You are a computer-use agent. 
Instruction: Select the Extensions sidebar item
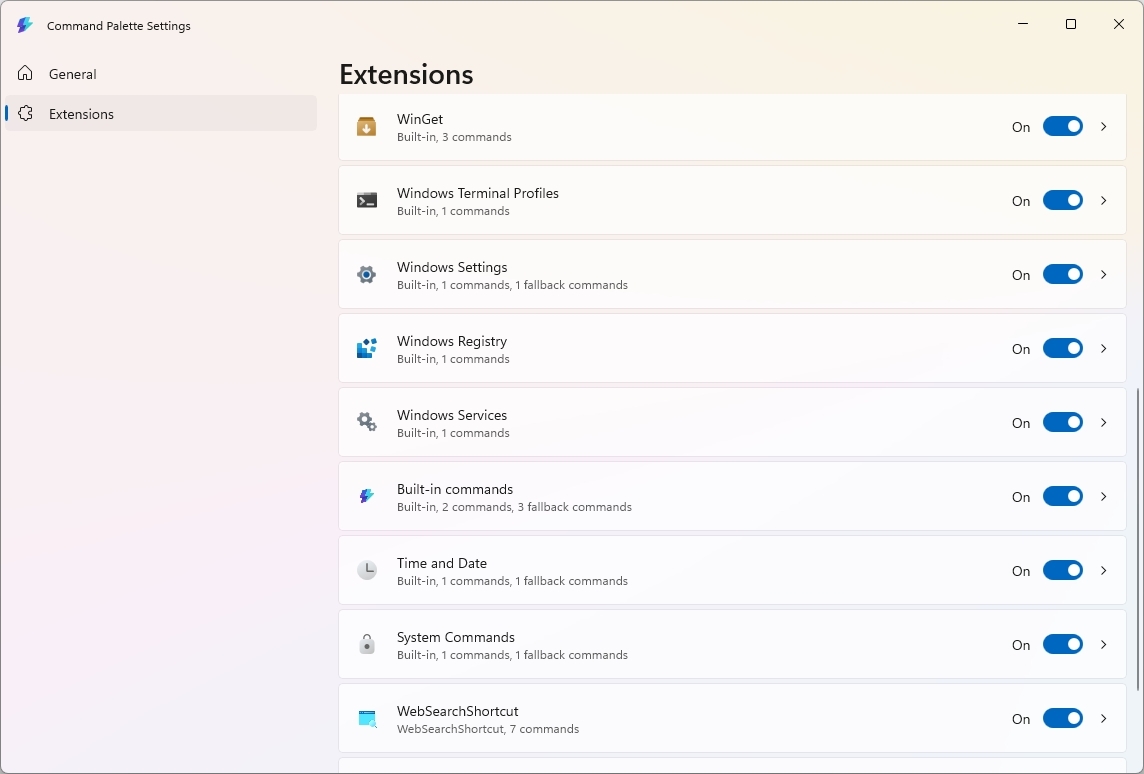81,113
